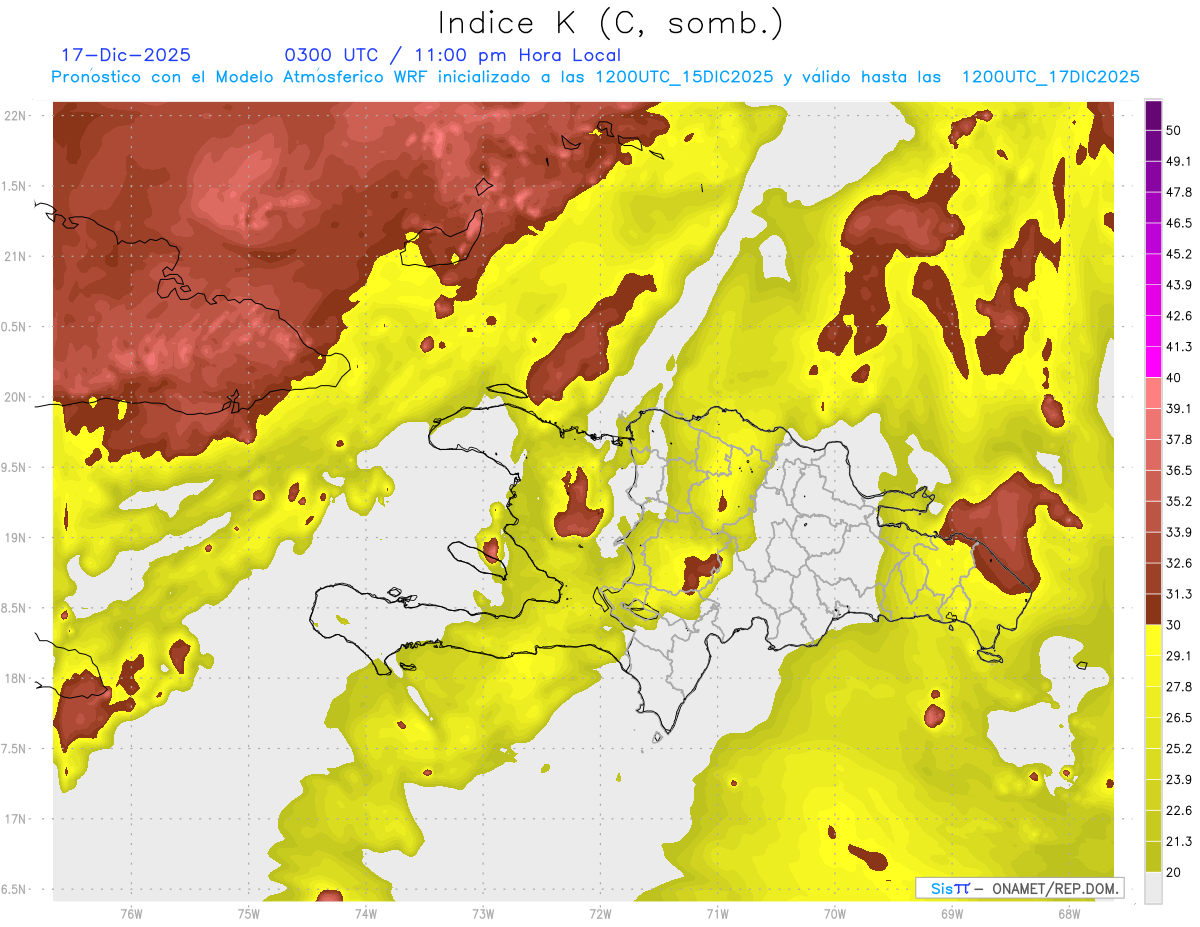The height and width of the screenshot is (927, 1200).
Task: Click the latitude label "17N"
Action: [17, 819]
